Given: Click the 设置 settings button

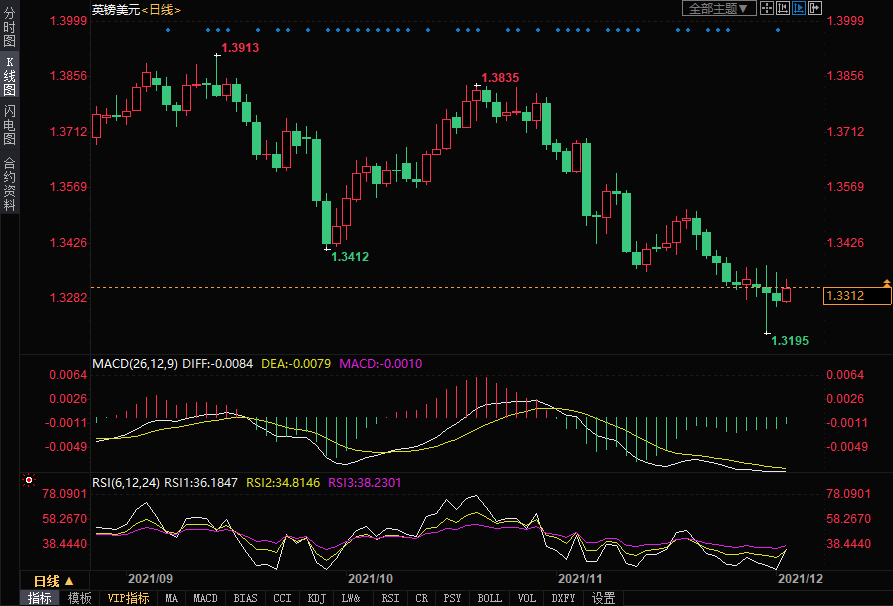Looking at the screenshot, I should (603, 598).
